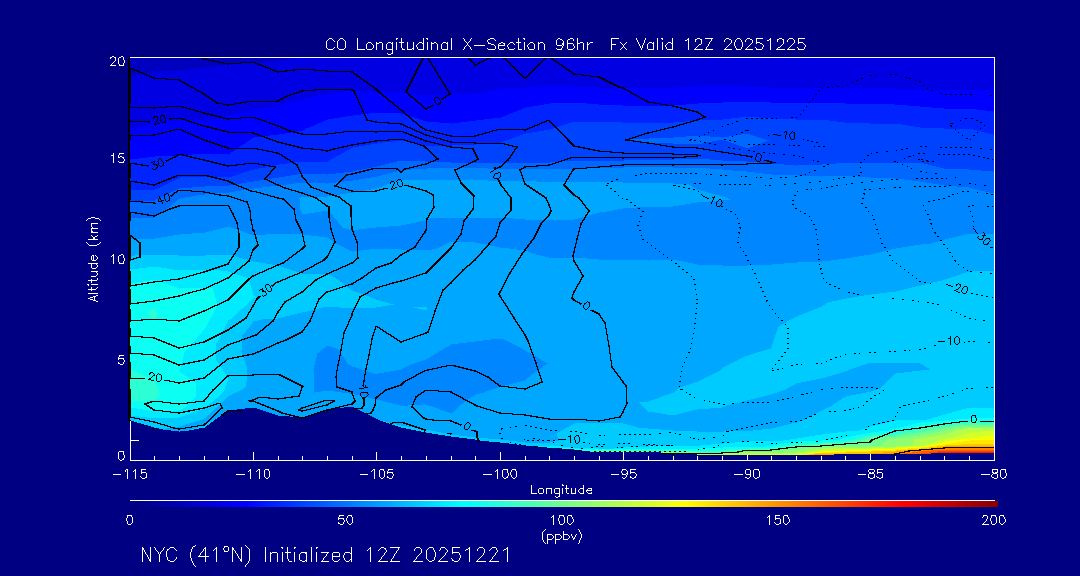
Task: Click the longitude tick label -90
Action: tap(747, 475)
